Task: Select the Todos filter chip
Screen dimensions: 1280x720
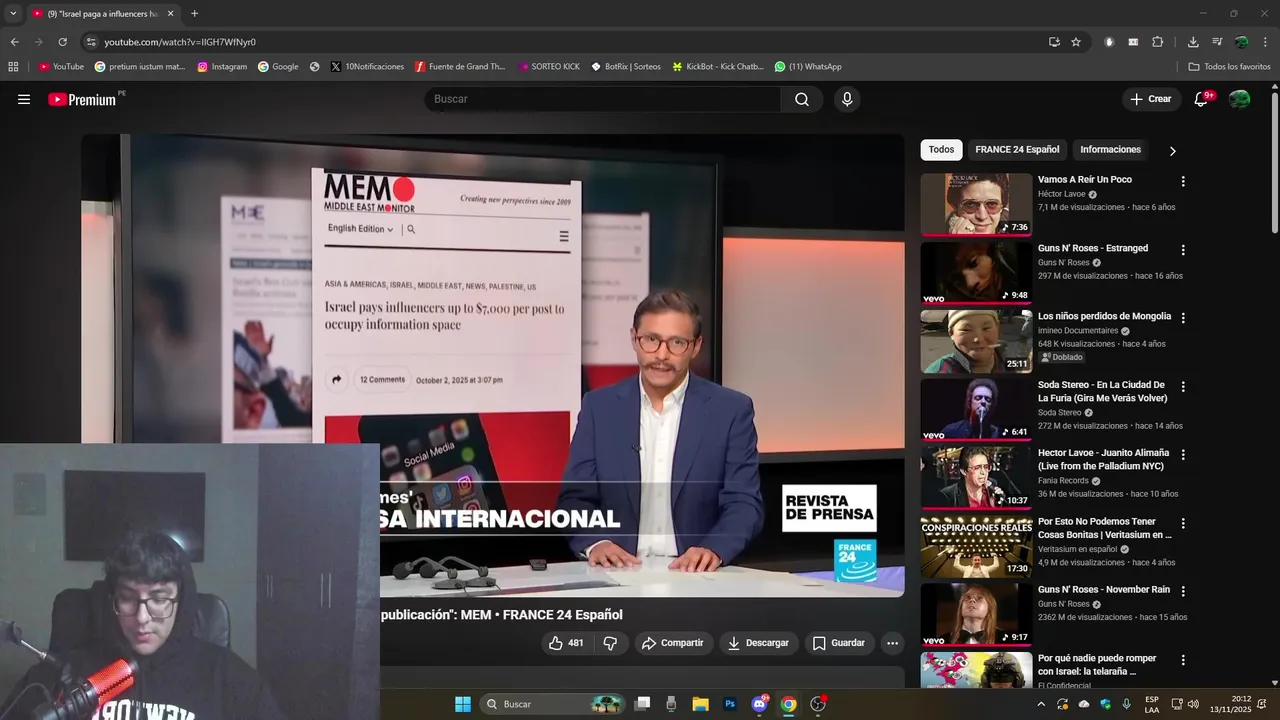Action: point(941,150)
